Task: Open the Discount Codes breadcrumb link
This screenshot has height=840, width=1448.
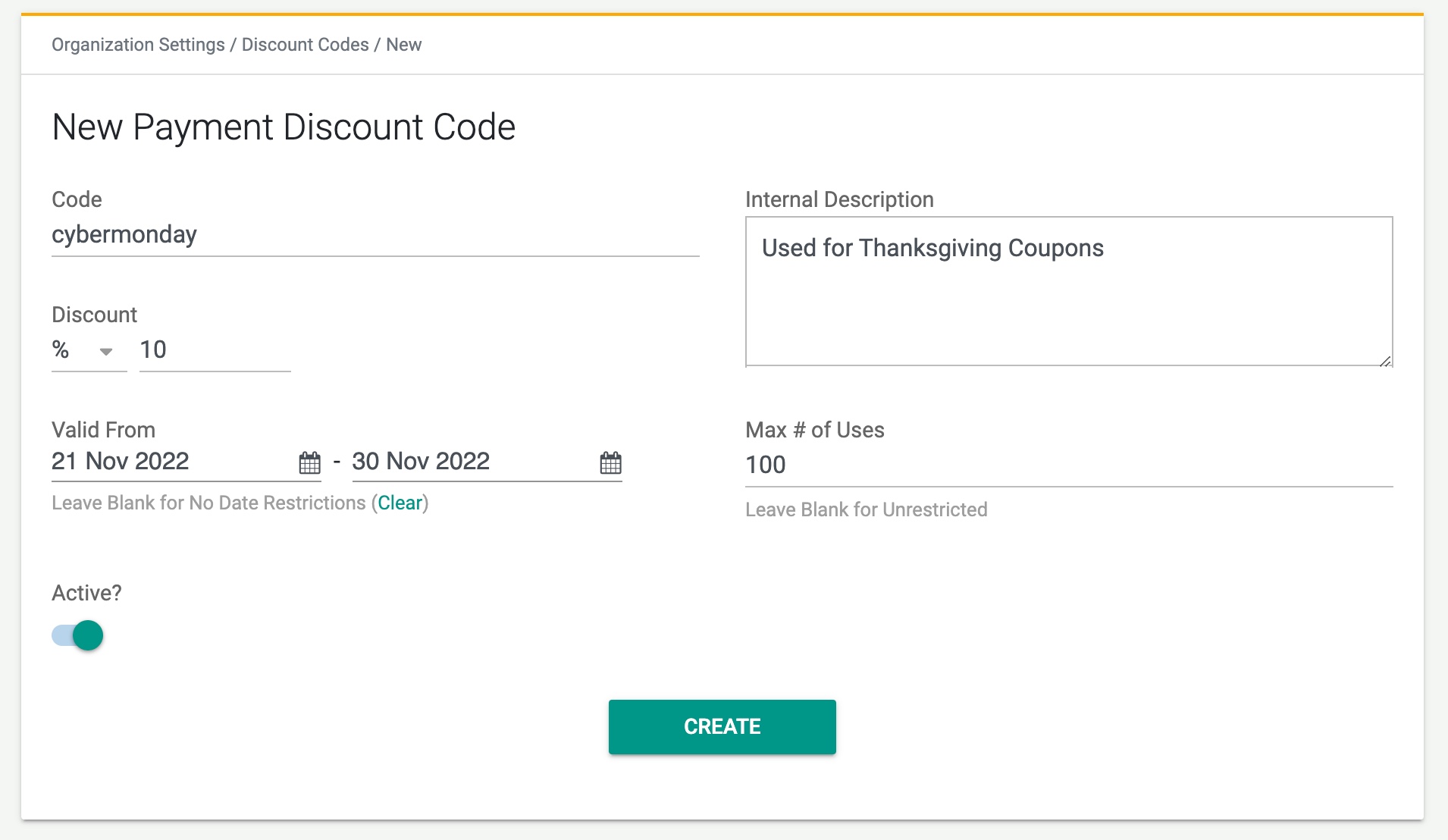Action: point(306,44)
